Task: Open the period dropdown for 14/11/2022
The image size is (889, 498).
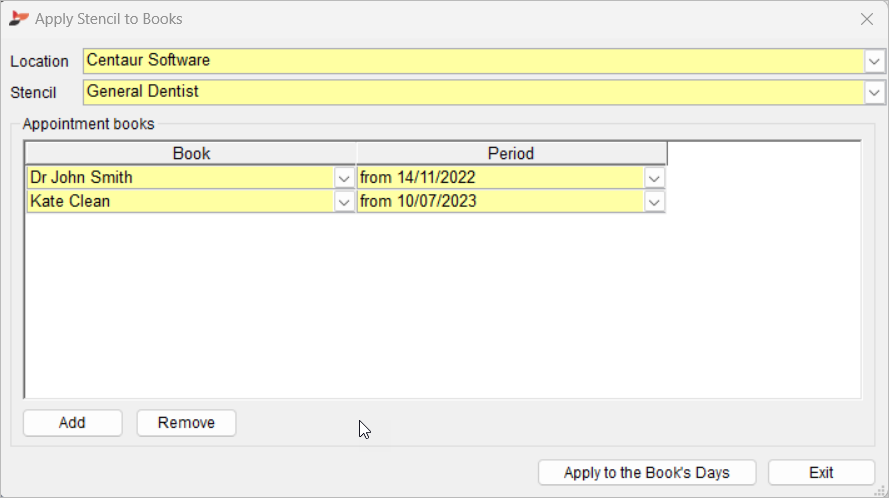Action: (x=654, y=178)
